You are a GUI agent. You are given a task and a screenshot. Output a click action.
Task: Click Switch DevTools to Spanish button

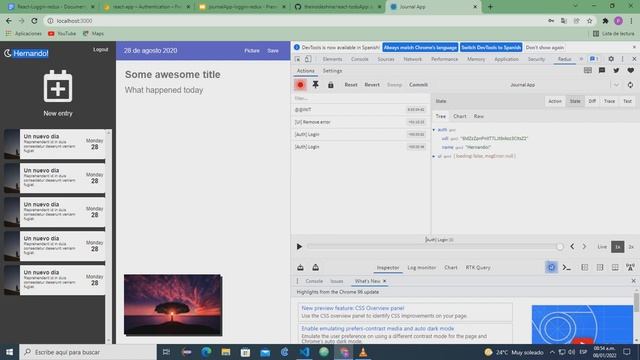click(491, 47)
